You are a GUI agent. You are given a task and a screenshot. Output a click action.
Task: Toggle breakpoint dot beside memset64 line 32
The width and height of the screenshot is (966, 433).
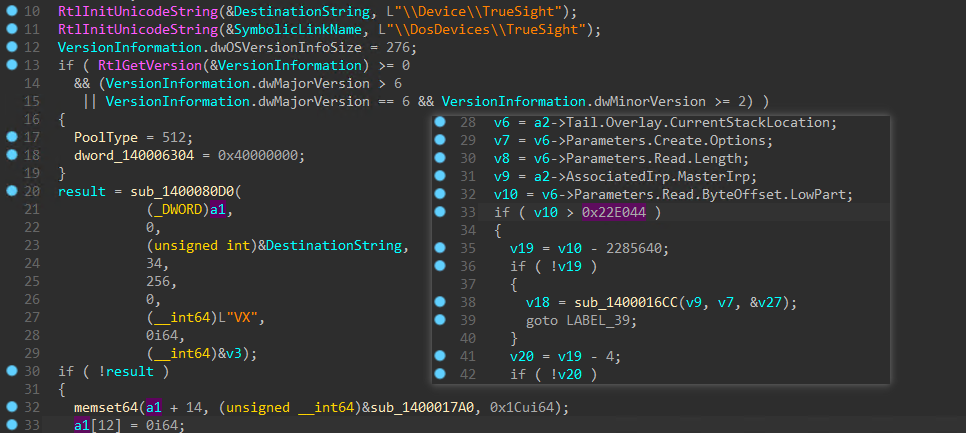coord(10,407)
